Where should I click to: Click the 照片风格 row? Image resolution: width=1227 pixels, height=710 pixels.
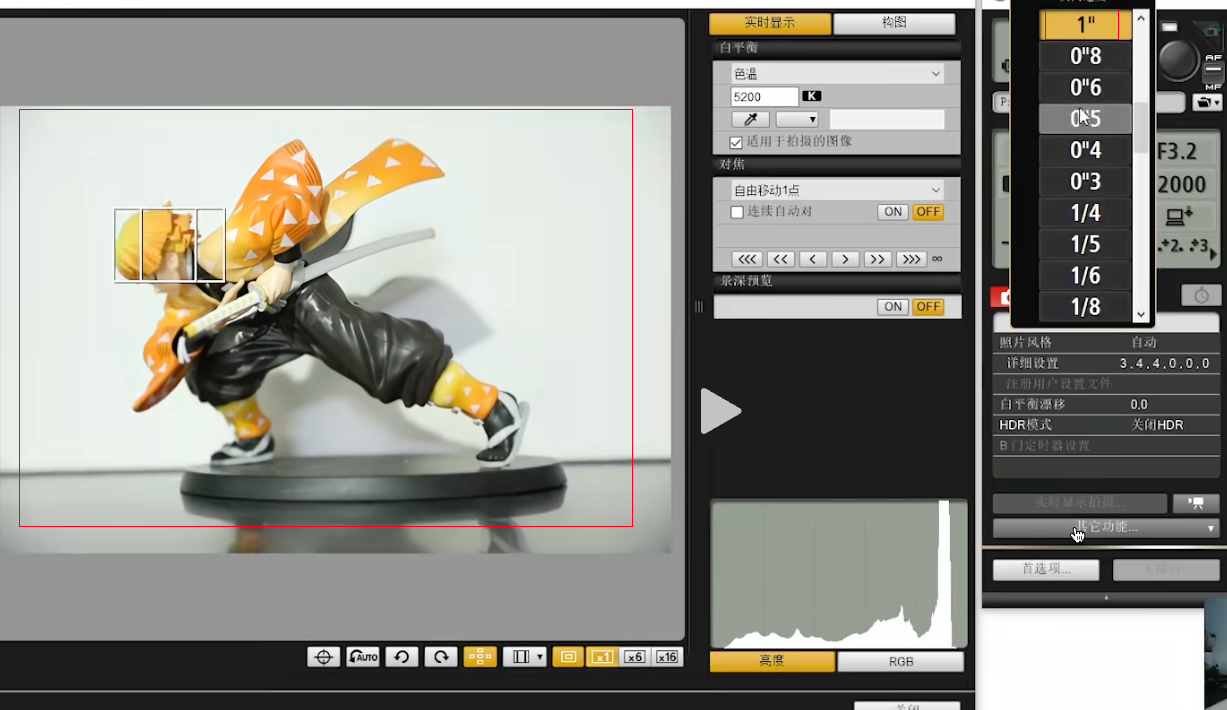pyautogui.click(x=1106, y=342)
